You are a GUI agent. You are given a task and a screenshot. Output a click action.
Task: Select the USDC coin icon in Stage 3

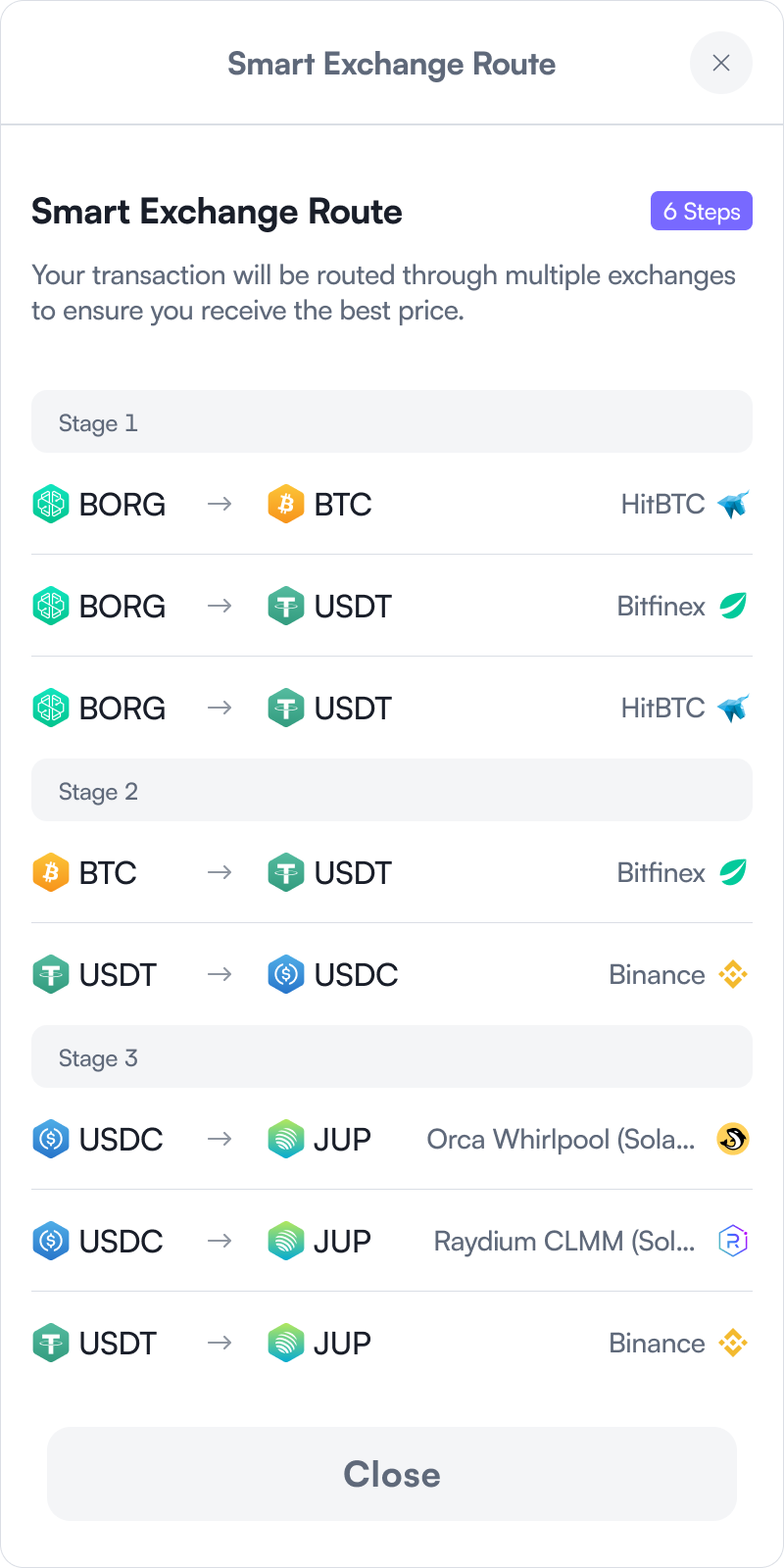(50, 1139)
